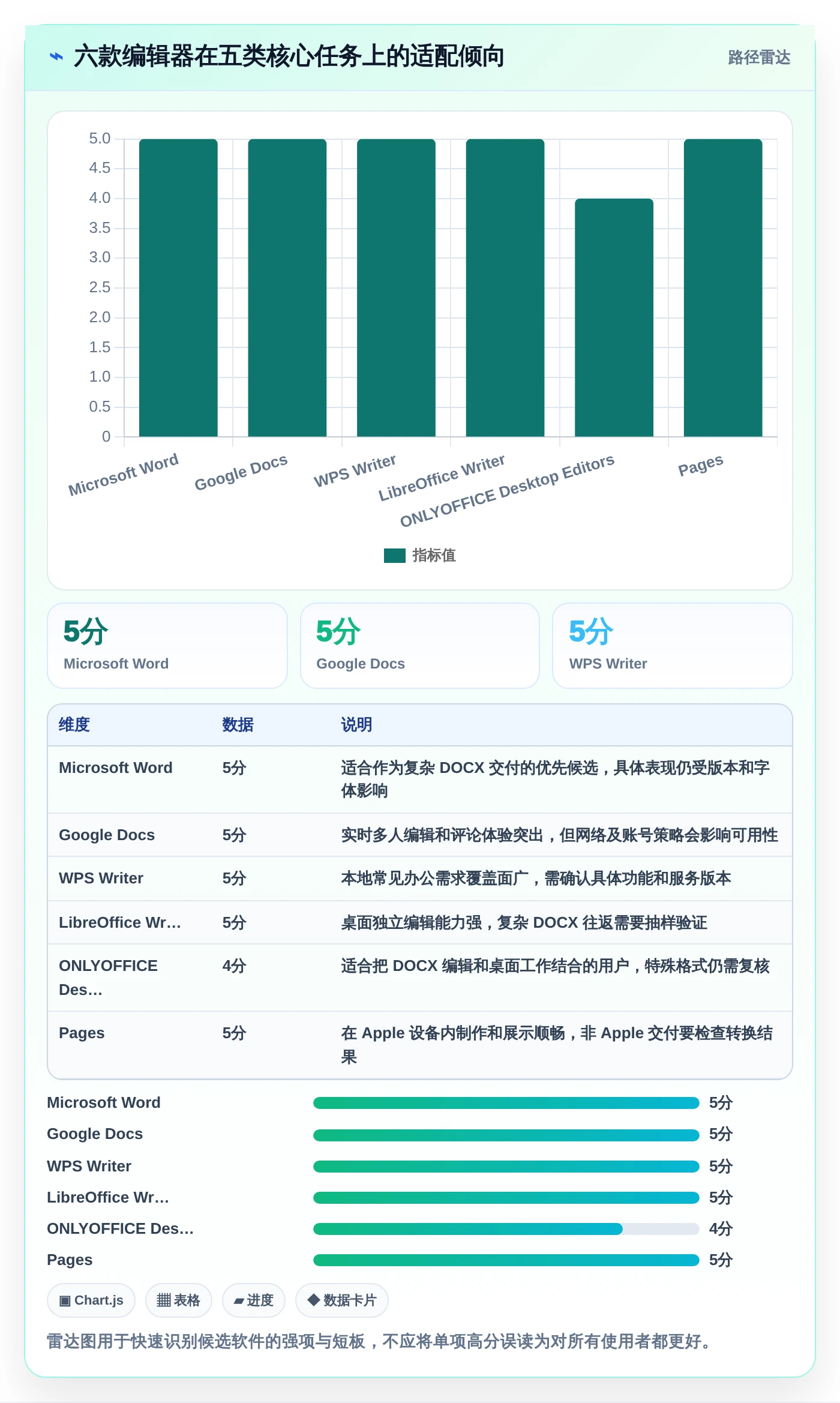Select the Pages bar in the chart
840x1403 pixels.
point(723,287)
